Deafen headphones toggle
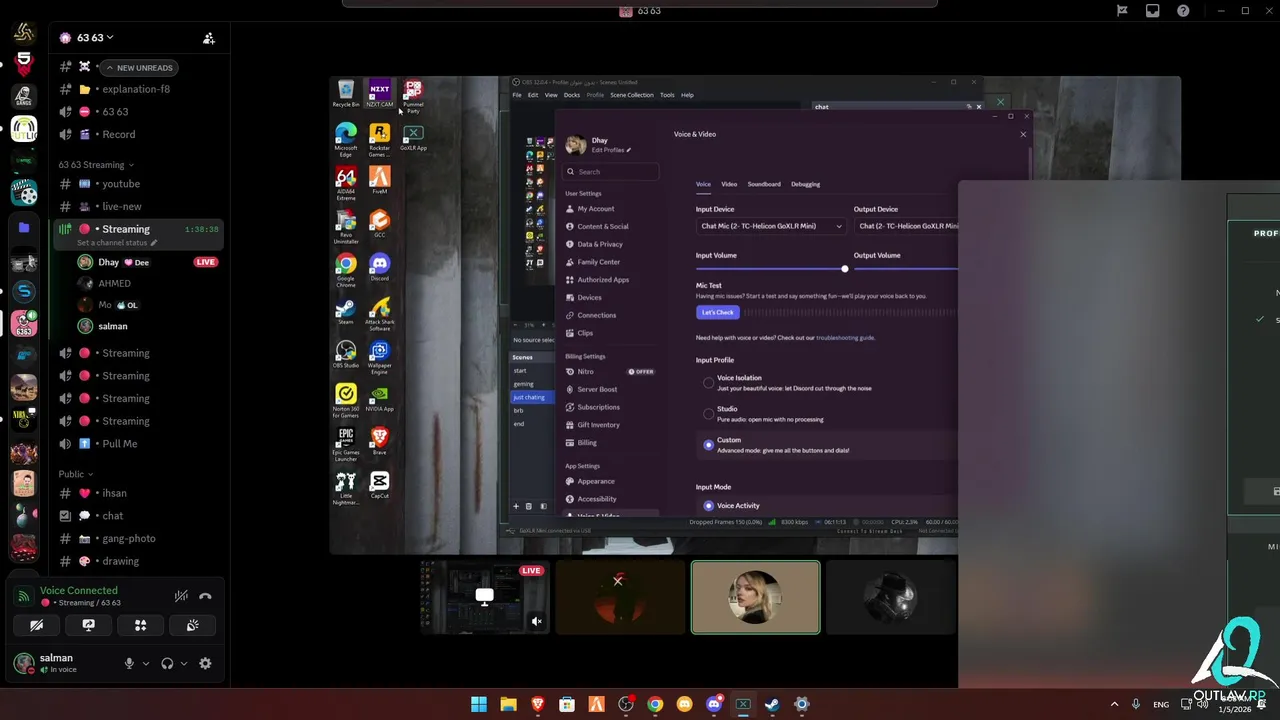 pyautogui.click(x=167, y=663)
